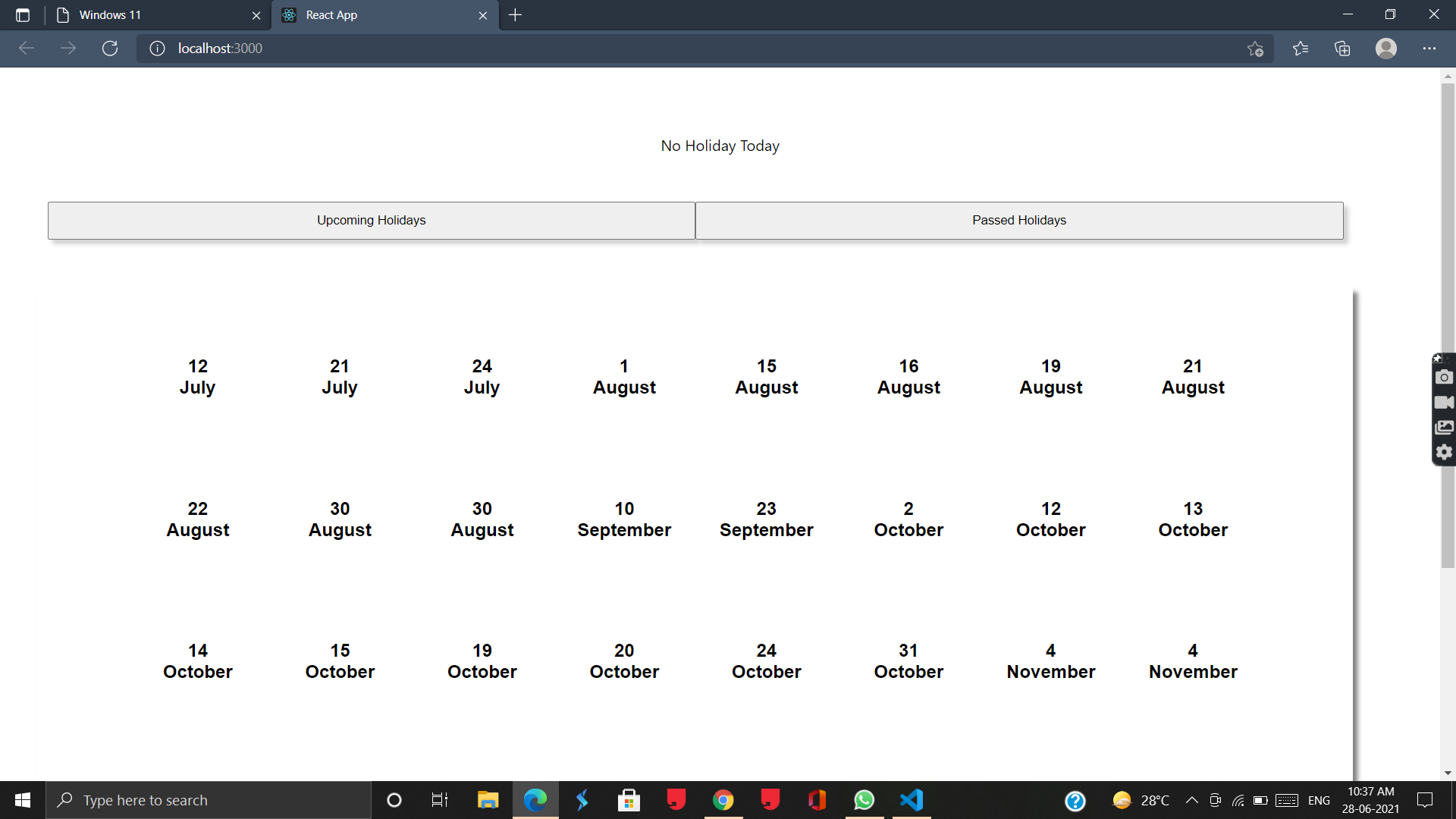Switch input language via ENG indicator
The height and width of the screenshot is (819, 1456).
pos(1319,800)
